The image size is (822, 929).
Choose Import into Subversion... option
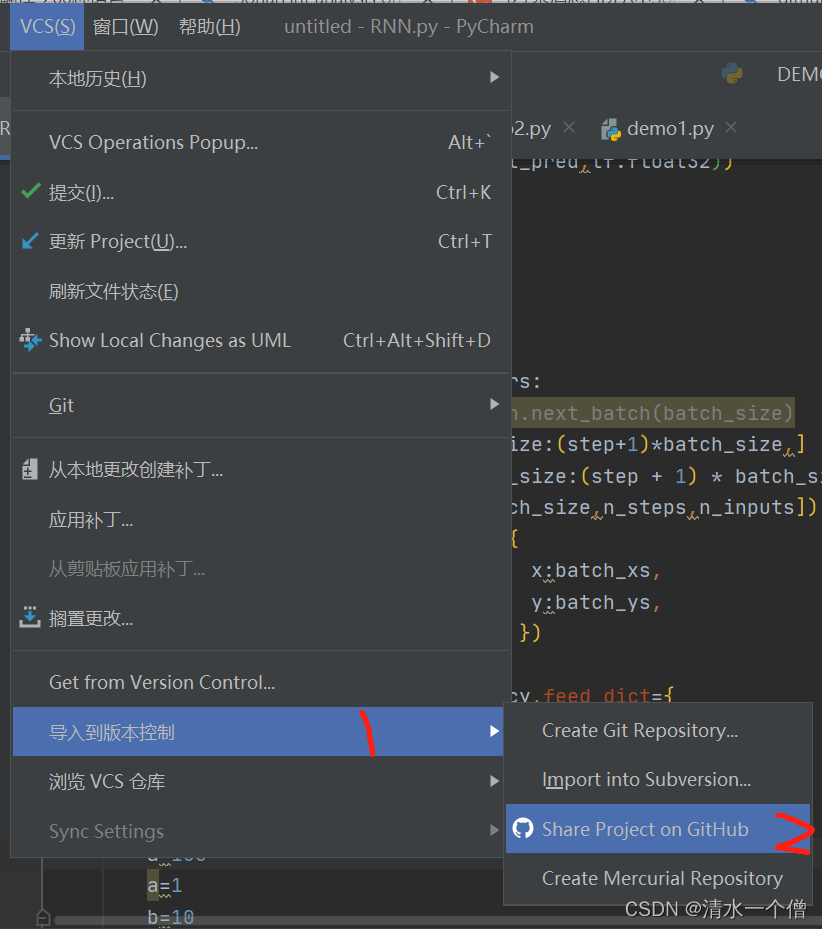(658, 780)
